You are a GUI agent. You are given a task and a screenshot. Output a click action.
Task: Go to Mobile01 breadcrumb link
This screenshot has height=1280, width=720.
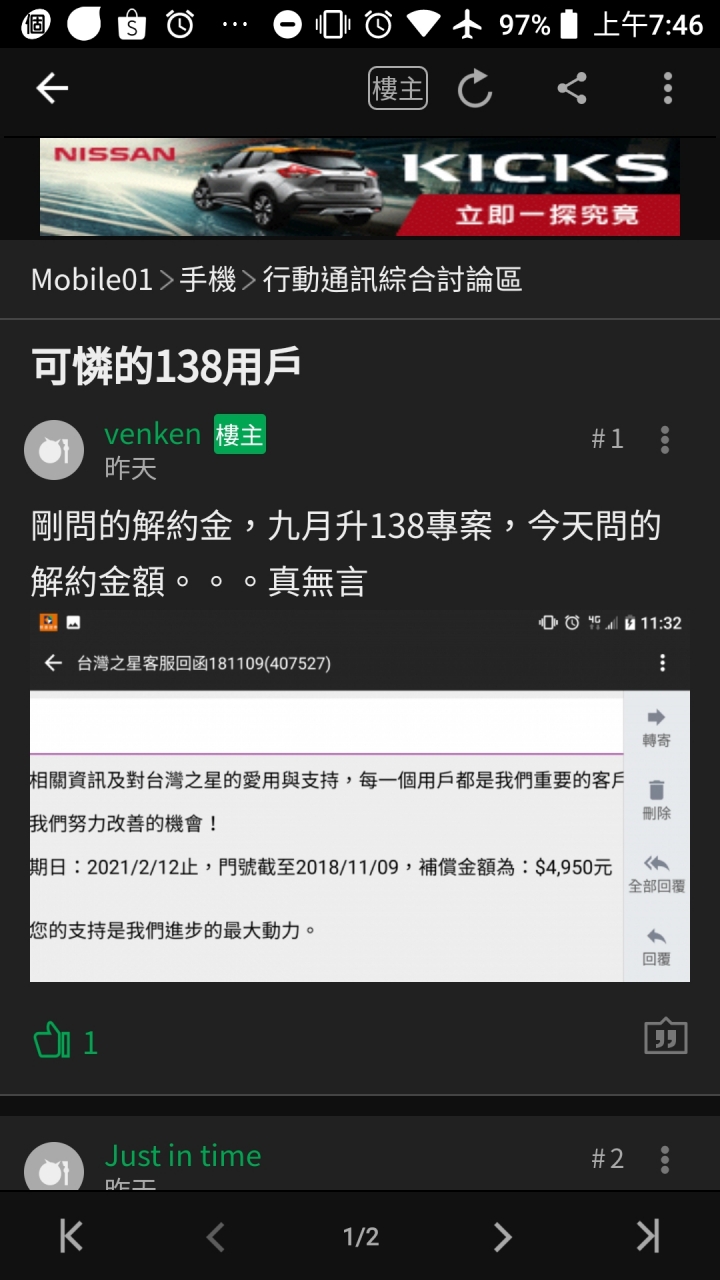[x=91, y=280]
